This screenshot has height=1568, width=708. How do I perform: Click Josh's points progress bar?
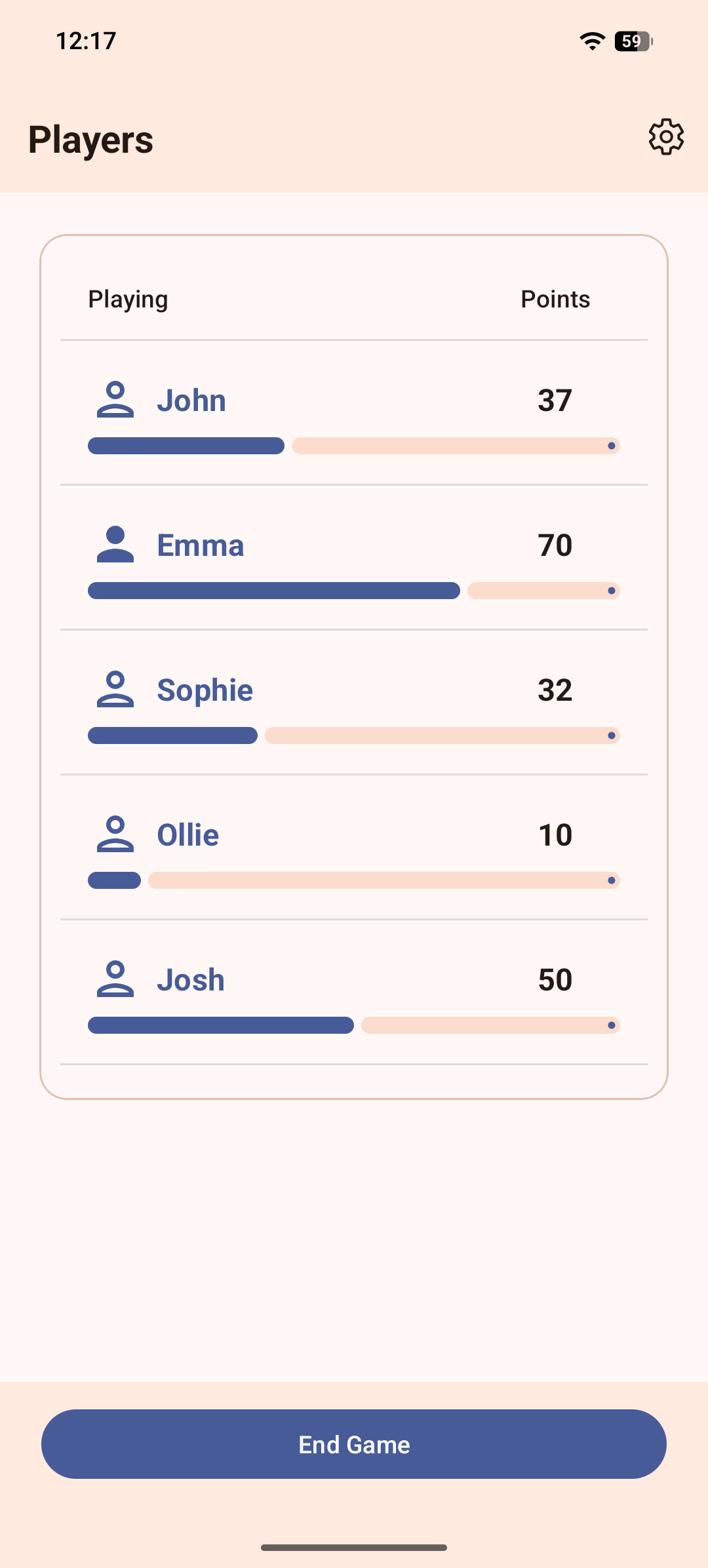(354, 1025)
